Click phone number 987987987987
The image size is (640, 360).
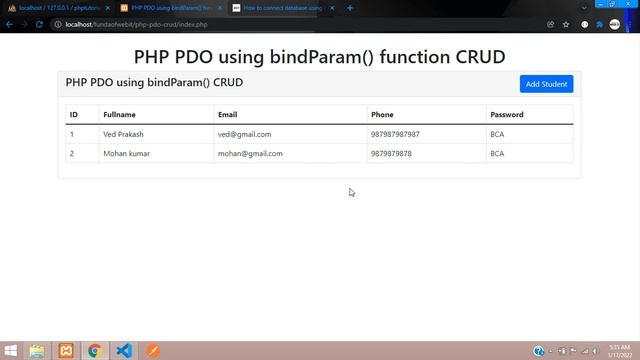click(395, 134)
